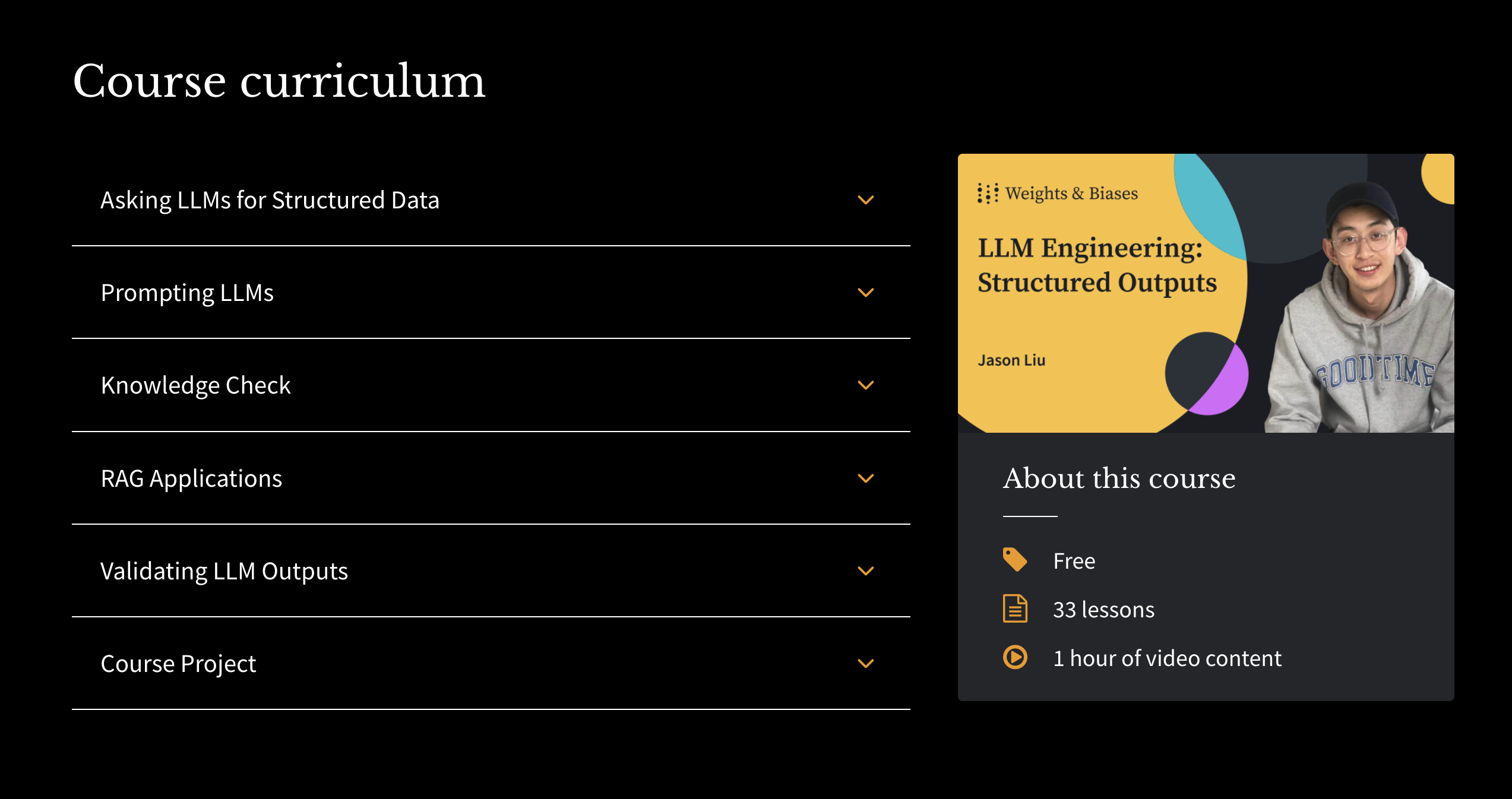Open the Course Project chapter title
Screen dimensions: 1512x799
[178, 664]
